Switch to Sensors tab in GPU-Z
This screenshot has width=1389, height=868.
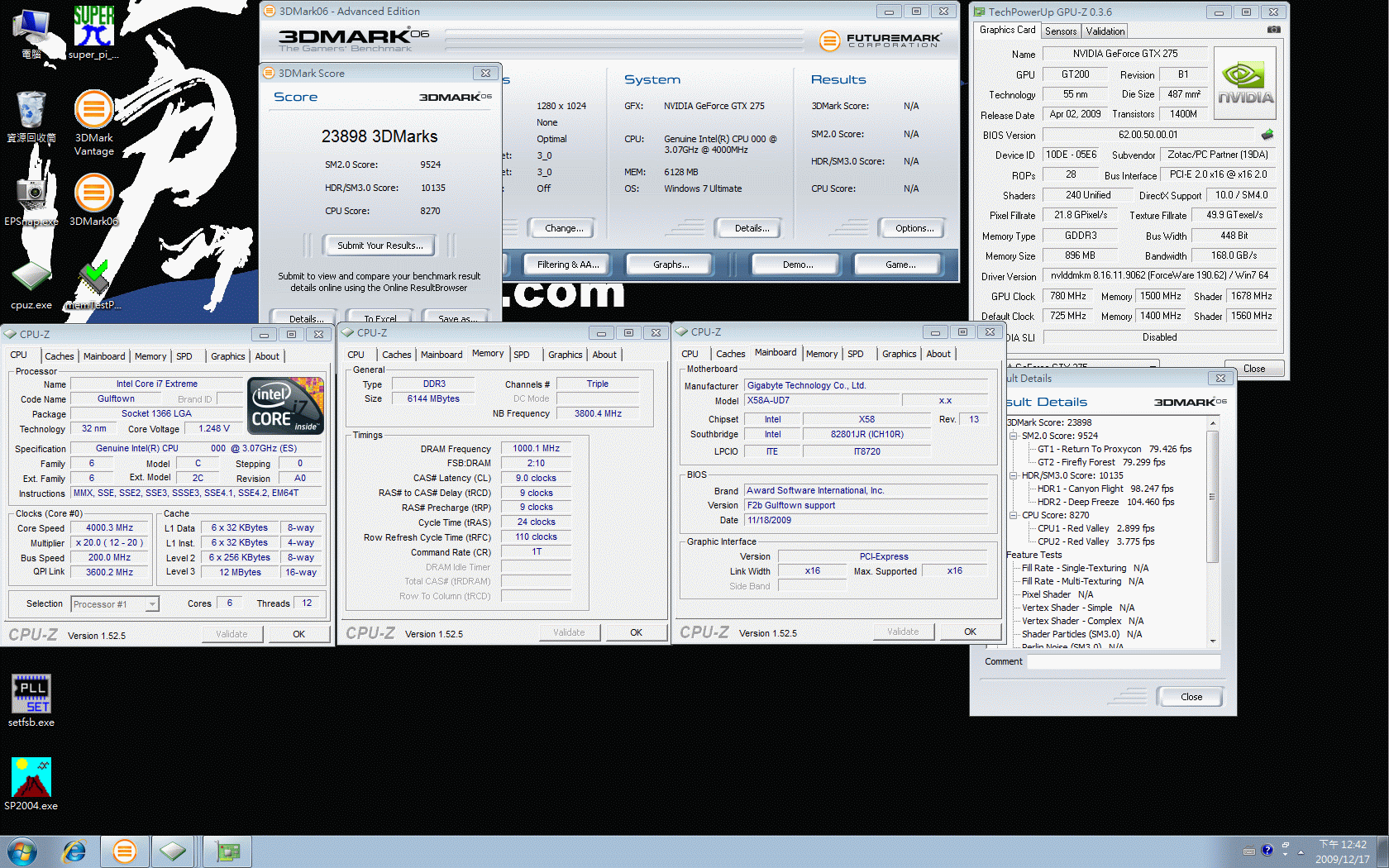pos(1061,31)
